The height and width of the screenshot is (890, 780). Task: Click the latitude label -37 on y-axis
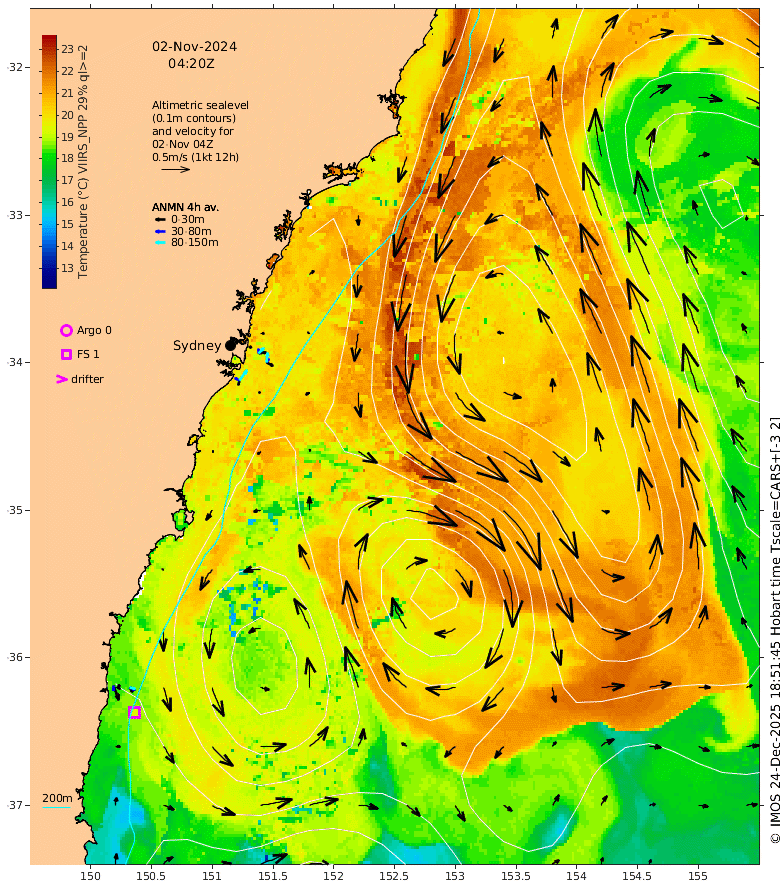tap(15, 805)
